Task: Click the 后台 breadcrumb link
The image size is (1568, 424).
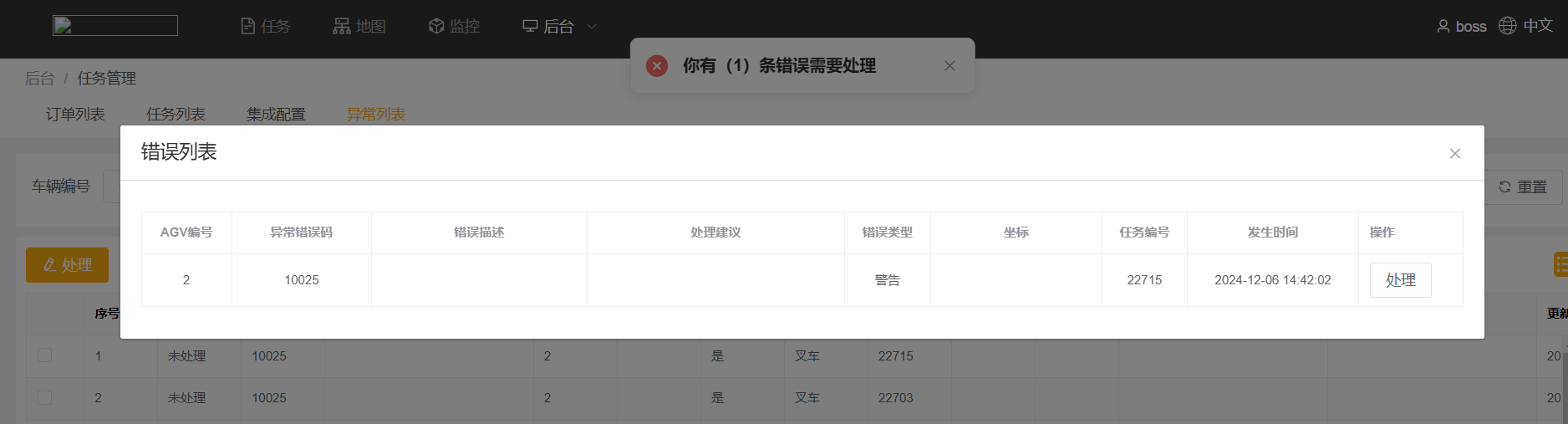Action: (39, 79)
